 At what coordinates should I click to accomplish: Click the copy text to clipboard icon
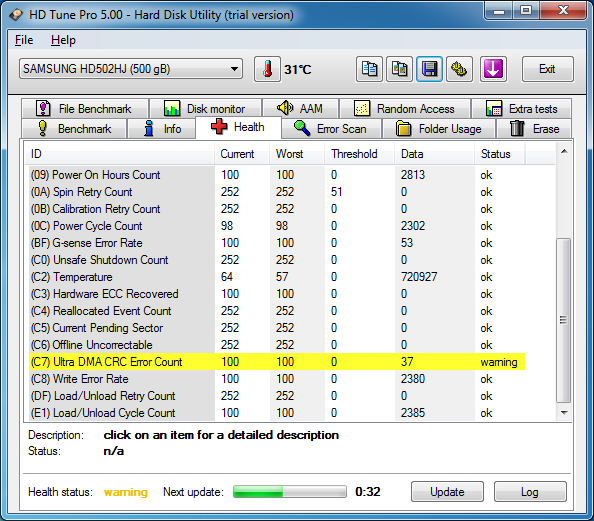click(x=369, y=69)
